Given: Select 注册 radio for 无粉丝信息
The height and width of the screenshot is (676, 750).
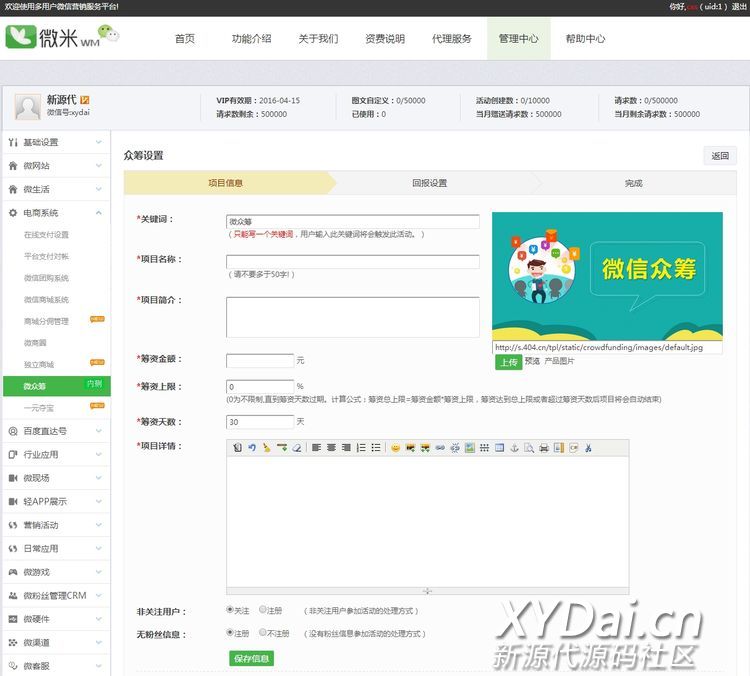Looking at the screenshot, I should coord(230,632).
